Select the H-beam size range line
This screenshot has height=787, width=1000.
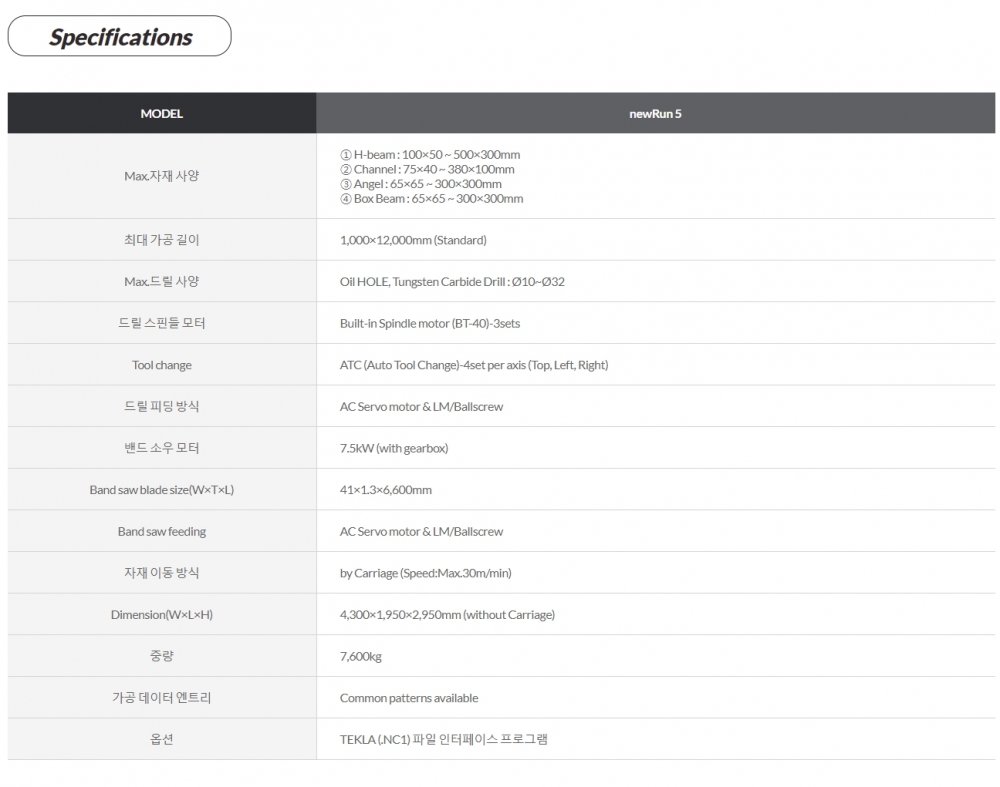(430, 155)
